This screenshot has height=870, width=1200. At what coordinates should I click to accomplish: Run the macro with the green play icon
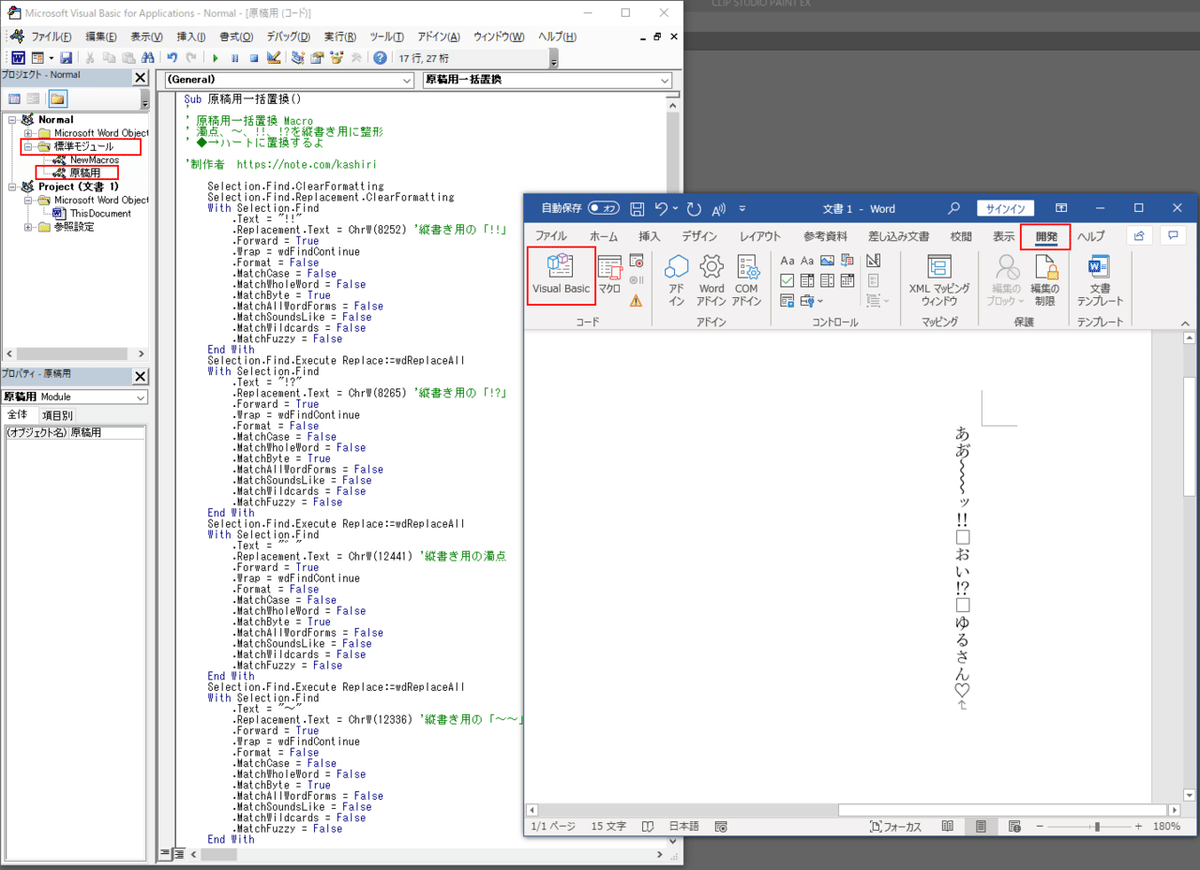(x=216, y=58)
